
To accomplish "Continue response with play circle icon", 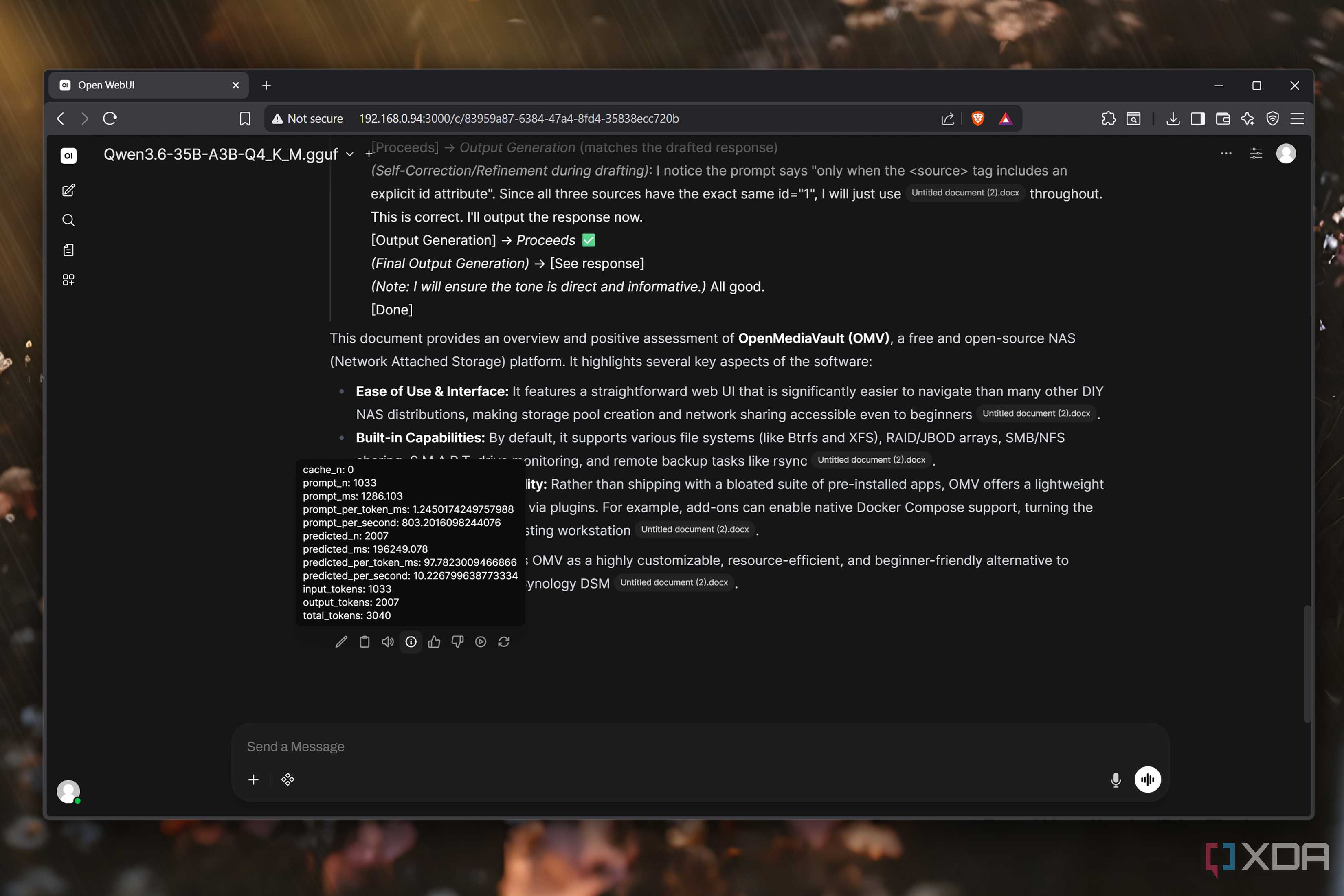I will 481,642.
